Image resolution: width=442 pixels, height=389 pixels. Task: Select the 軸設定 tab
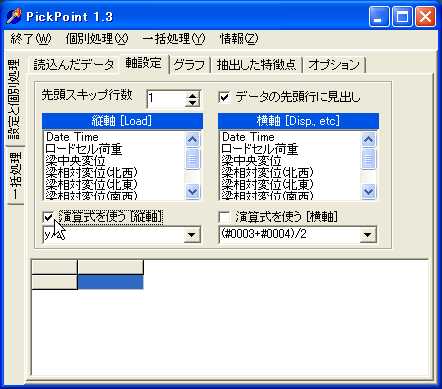coord(144,63)
